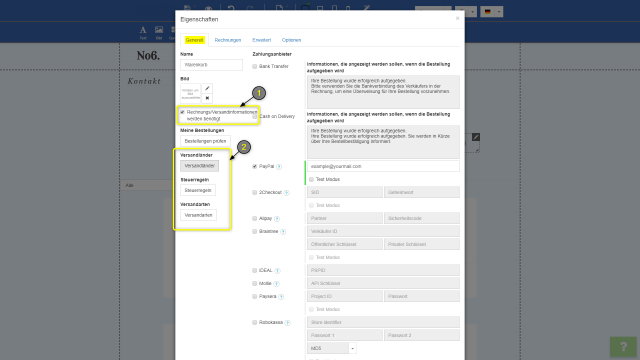Viewport: 640px width, 360px height.
Task: Open the PayPal help info icon
Action: [279, 167]
